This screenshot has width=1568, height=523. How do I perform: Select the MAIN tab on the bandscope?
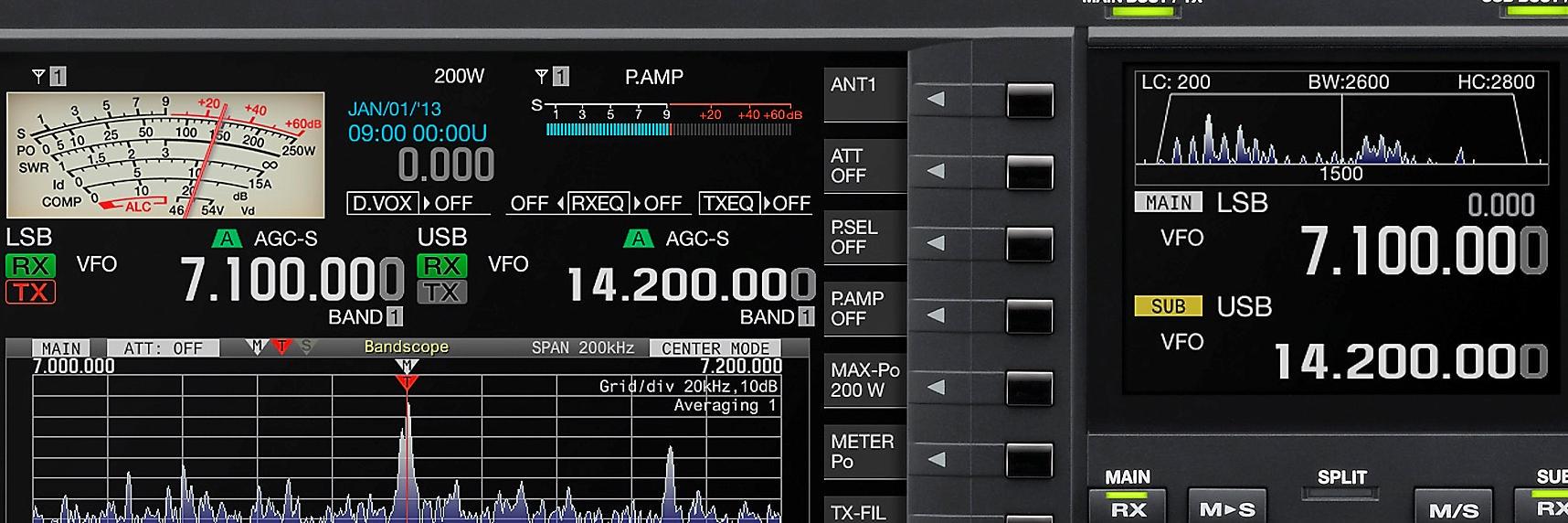61,348
